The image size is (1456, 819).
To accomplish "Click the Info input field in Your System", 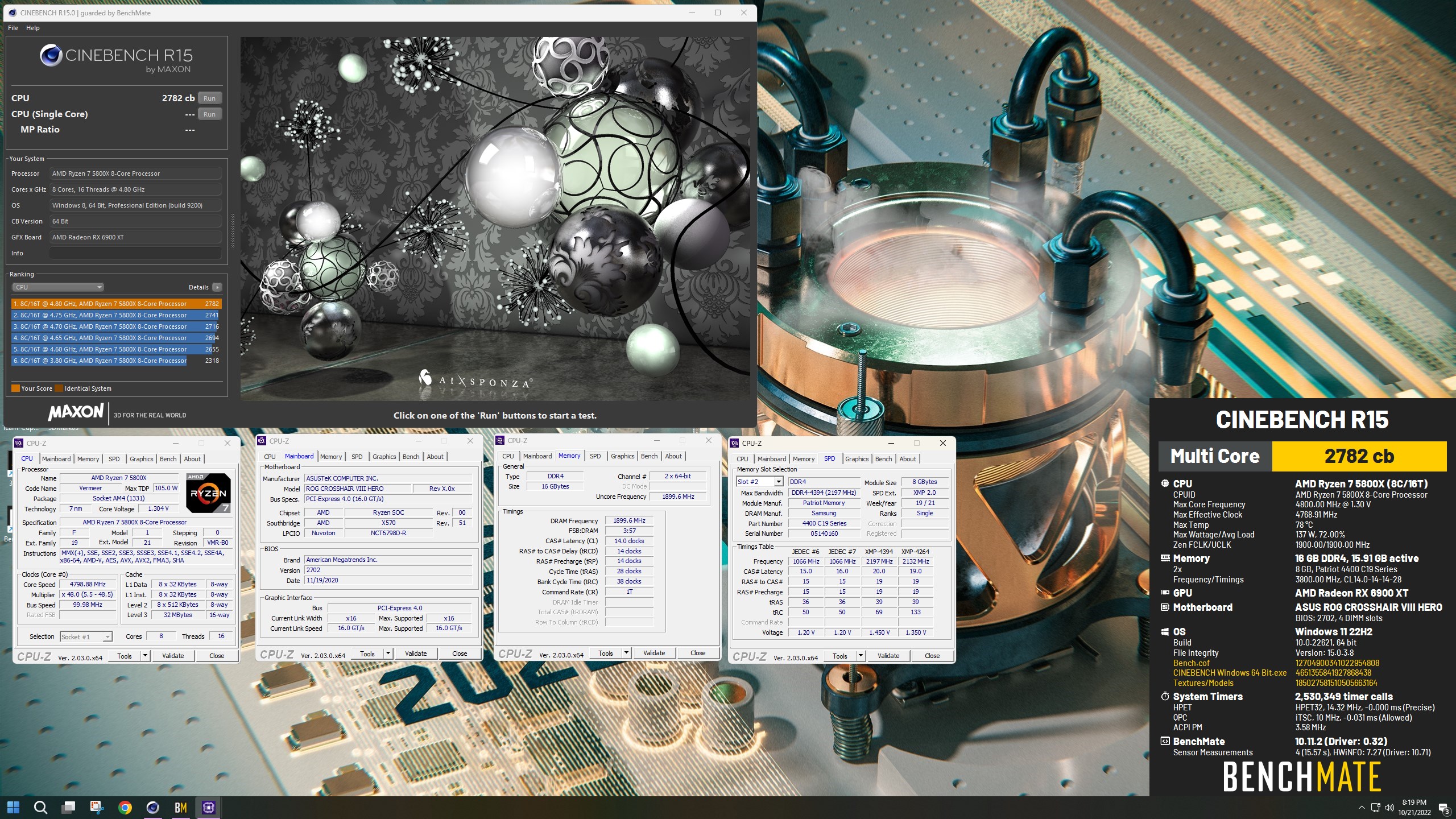I will pyautogui.click(x=135, y=253).
